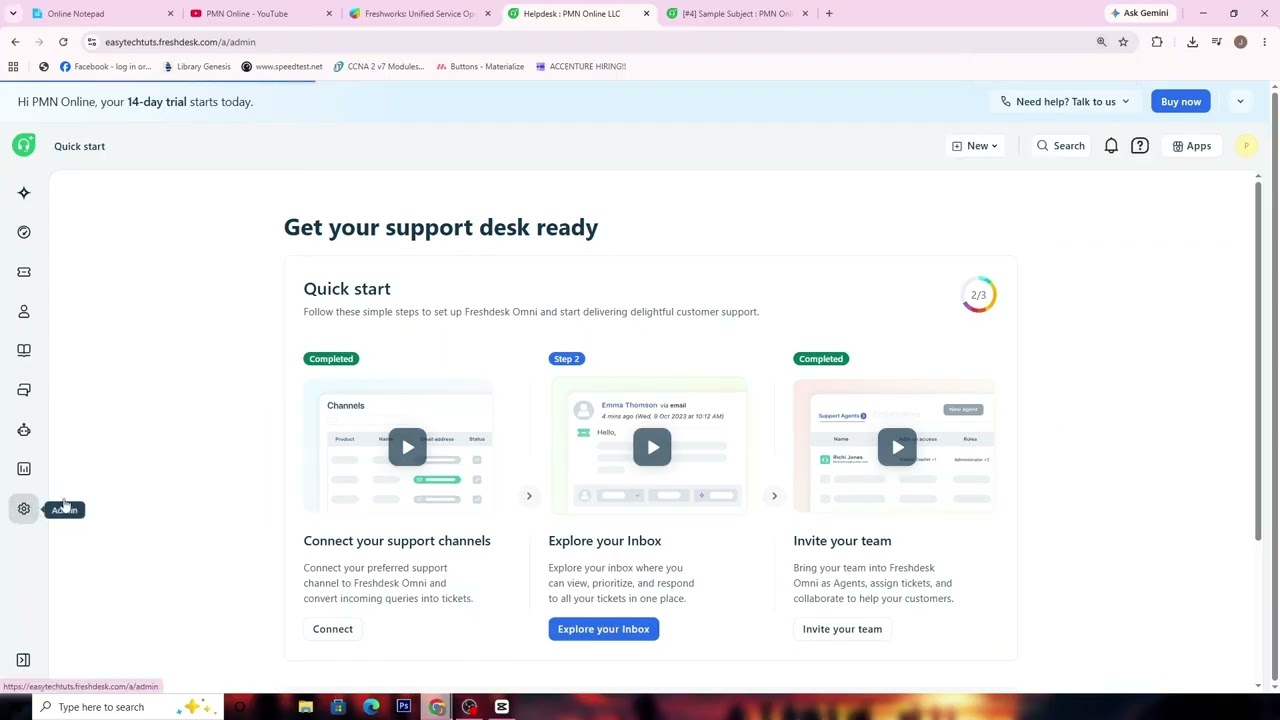Open the Dashboard gauge icon in sidebar

click(x=24, y=232)
